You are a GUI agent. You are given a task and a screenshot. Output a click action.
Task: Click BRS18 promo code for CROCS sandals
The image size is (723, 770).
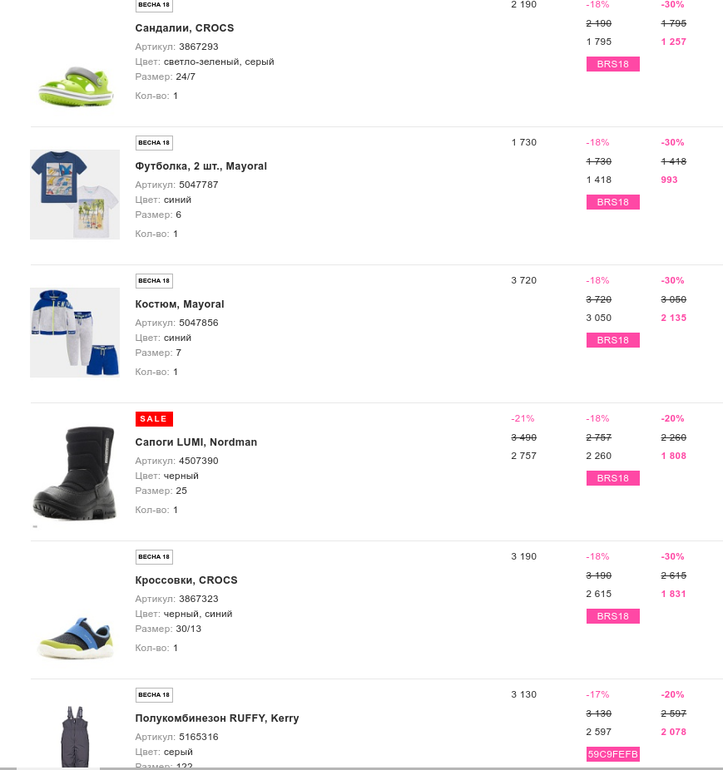[612, 64]
